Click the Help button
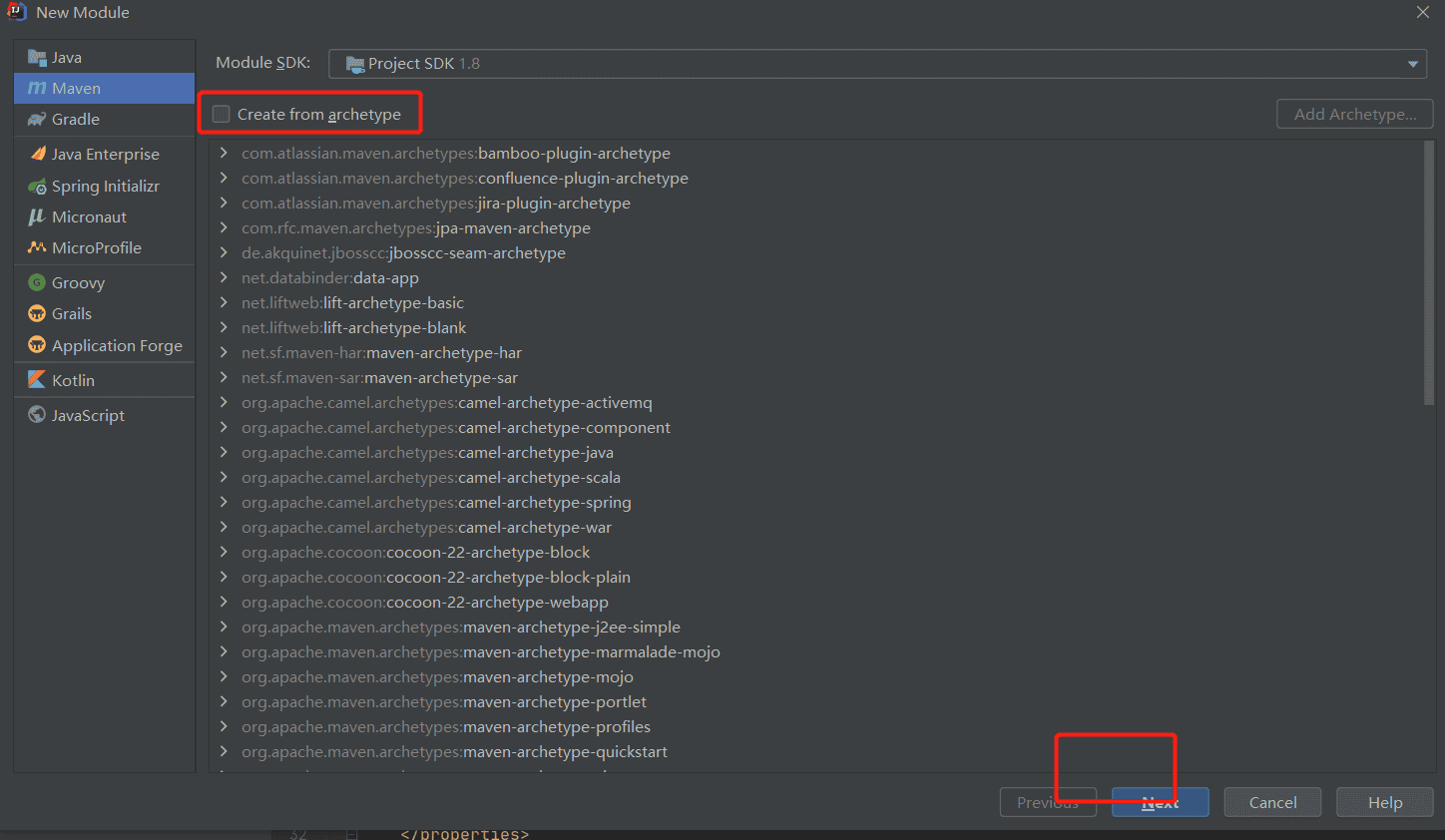1445x840 pixels. pos(1385,802)
